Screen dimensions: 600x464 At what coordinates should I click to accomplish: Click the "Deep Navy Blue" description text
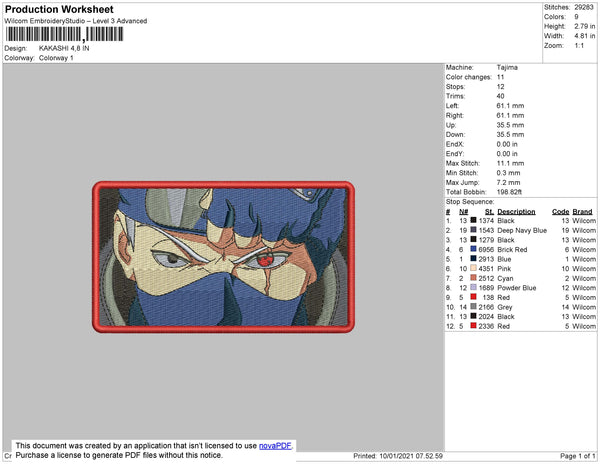(x=522, y=230)
